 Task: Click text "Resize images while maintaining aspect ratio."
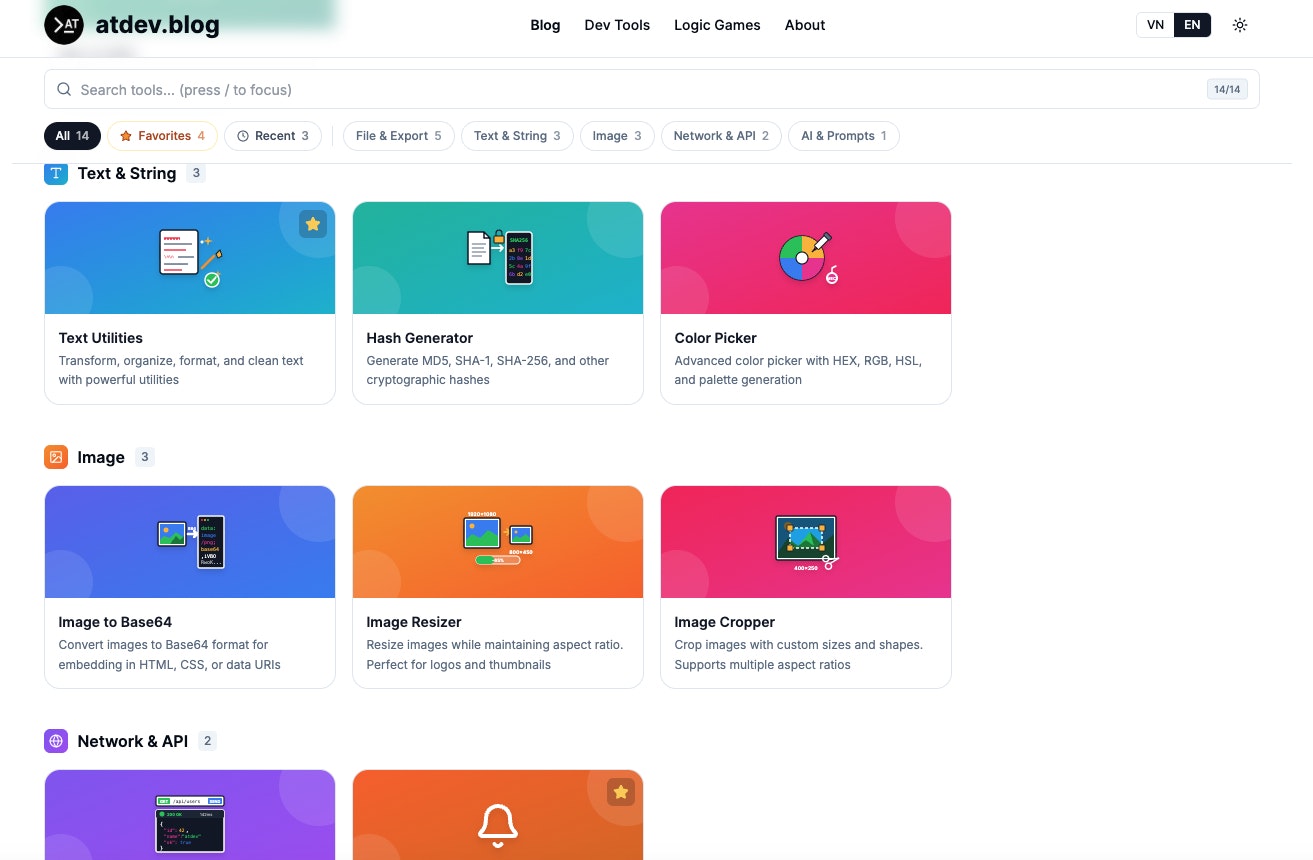[x=495, y=645]
